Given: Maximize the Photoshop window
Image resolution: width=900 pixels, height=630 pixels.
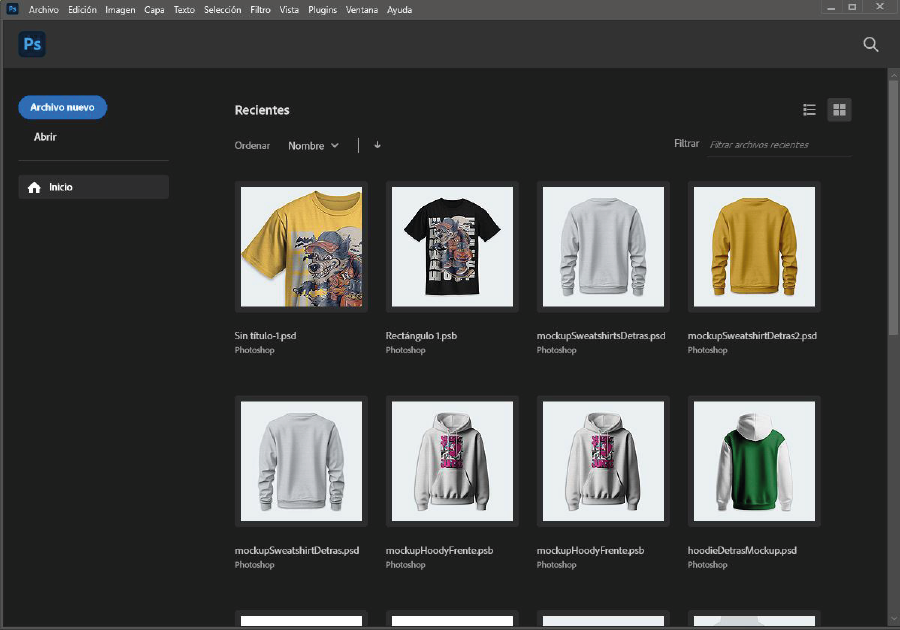Looking at the screenshot, I should click(x=852, y=7).
